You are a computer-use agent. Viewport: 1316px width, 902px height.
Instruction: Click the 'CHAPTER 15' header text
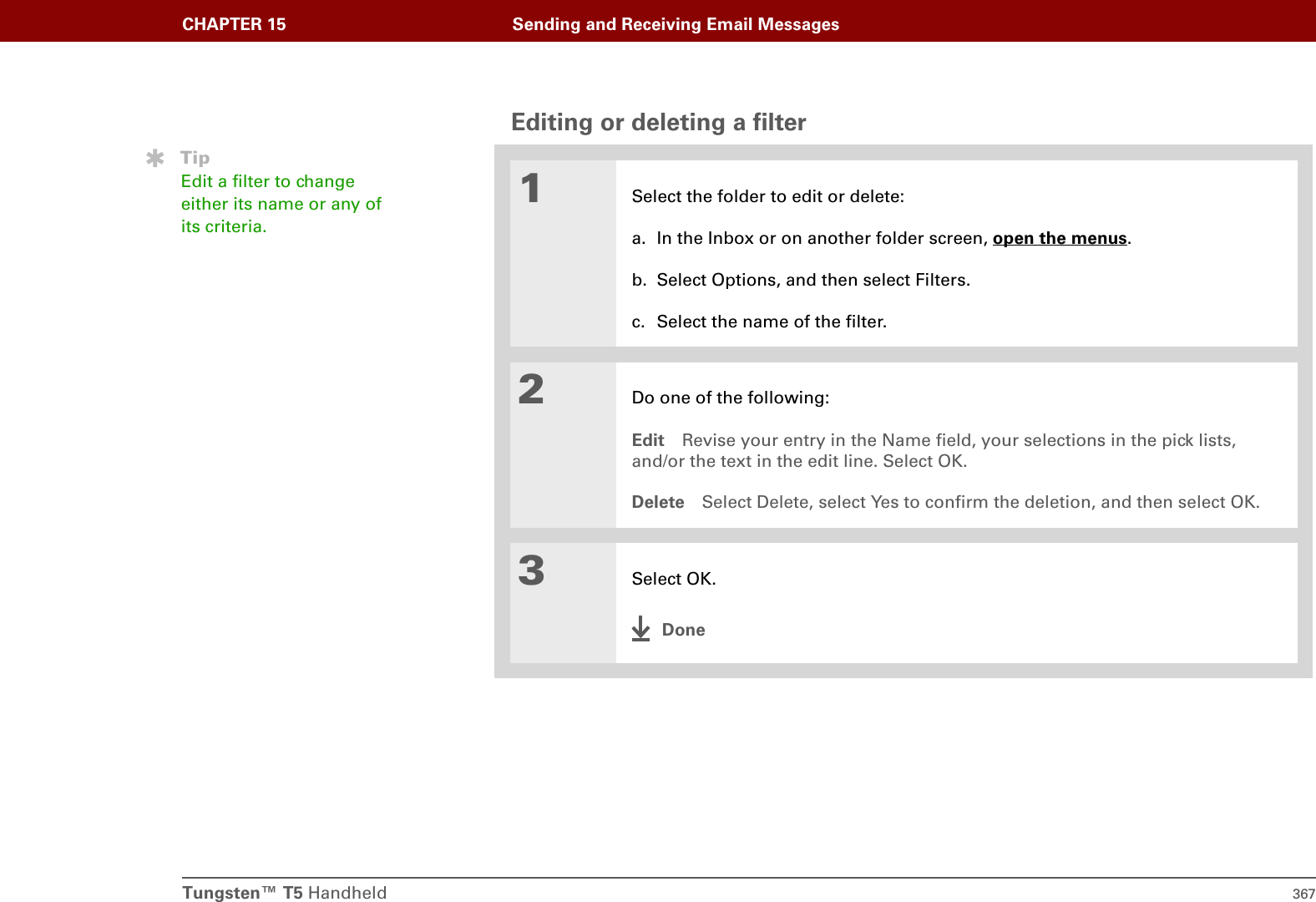pyautogui.click(x=234, y=24)
